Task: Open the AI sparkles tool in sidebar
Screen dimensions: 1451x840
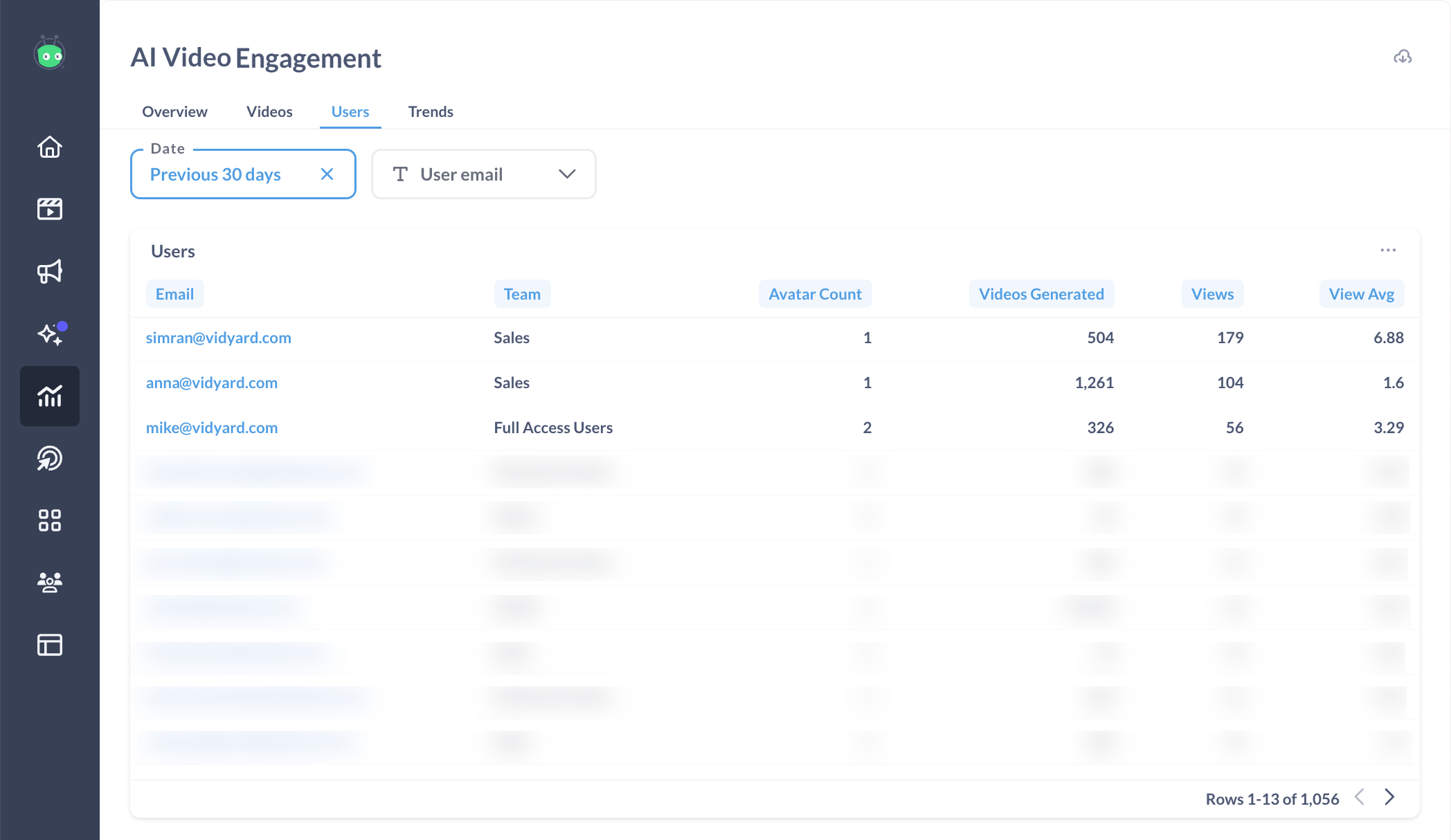Action: [49, 334]
